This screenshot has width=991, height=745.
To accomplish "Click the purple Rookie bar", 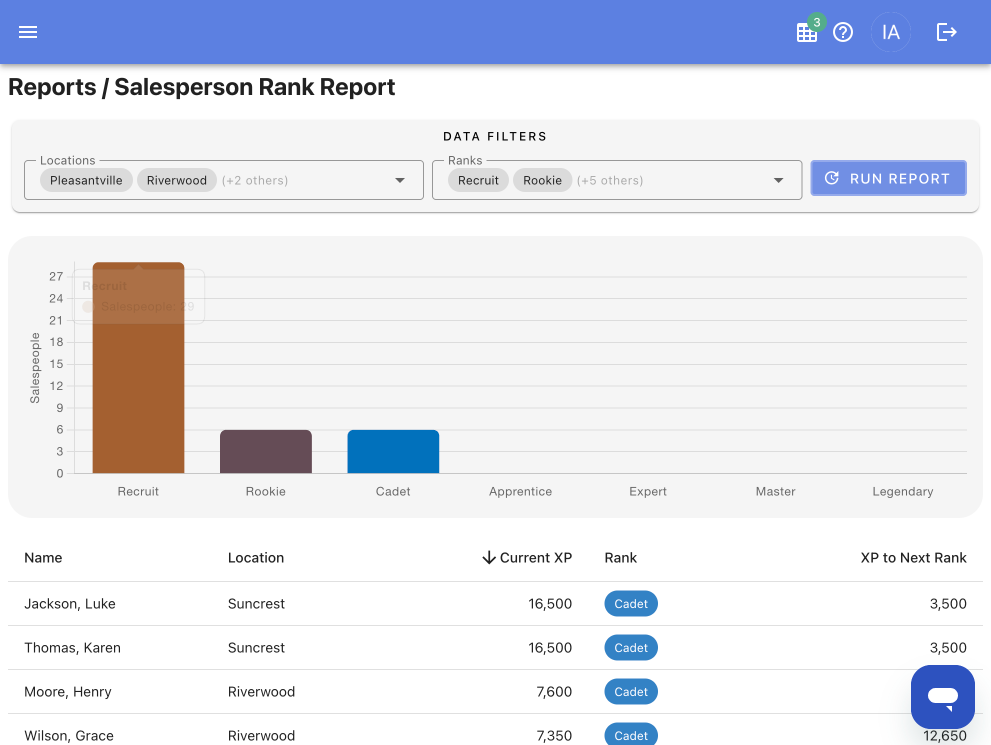I will 265,452.
